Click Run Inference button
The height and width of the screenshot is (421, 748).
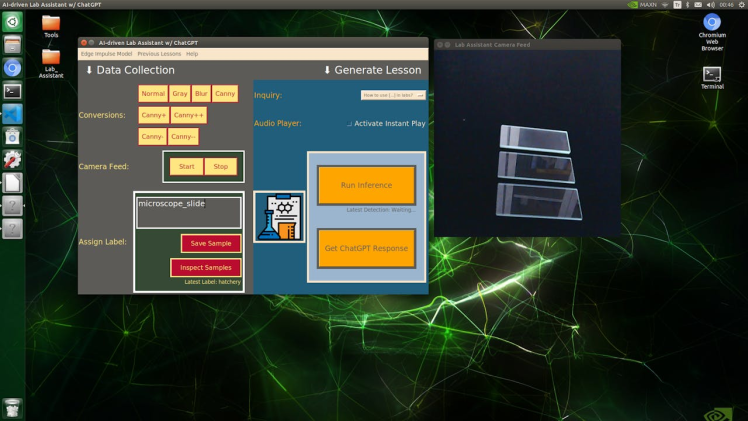click(366, 185)
